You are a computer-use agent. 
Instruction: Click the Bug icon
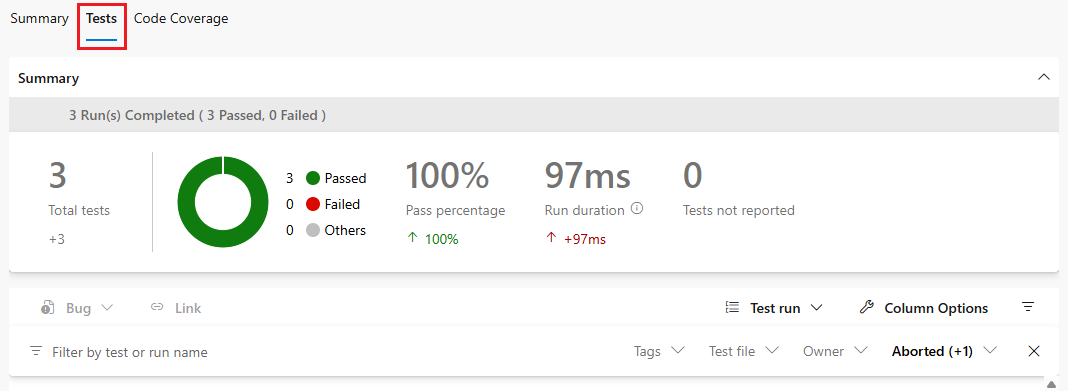coord(48,308)
